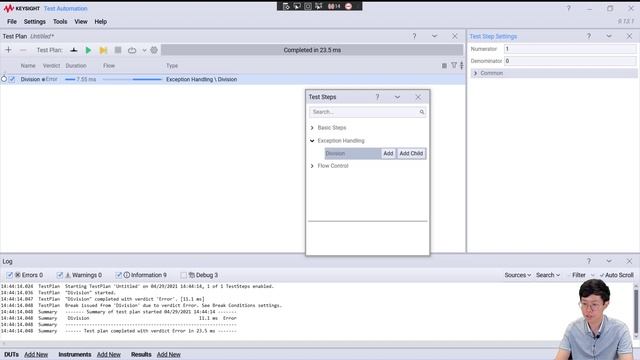Viewport: 640px width, 360px height.
Task: Add a new test step with plus icon
Action: tap(8, 50)
